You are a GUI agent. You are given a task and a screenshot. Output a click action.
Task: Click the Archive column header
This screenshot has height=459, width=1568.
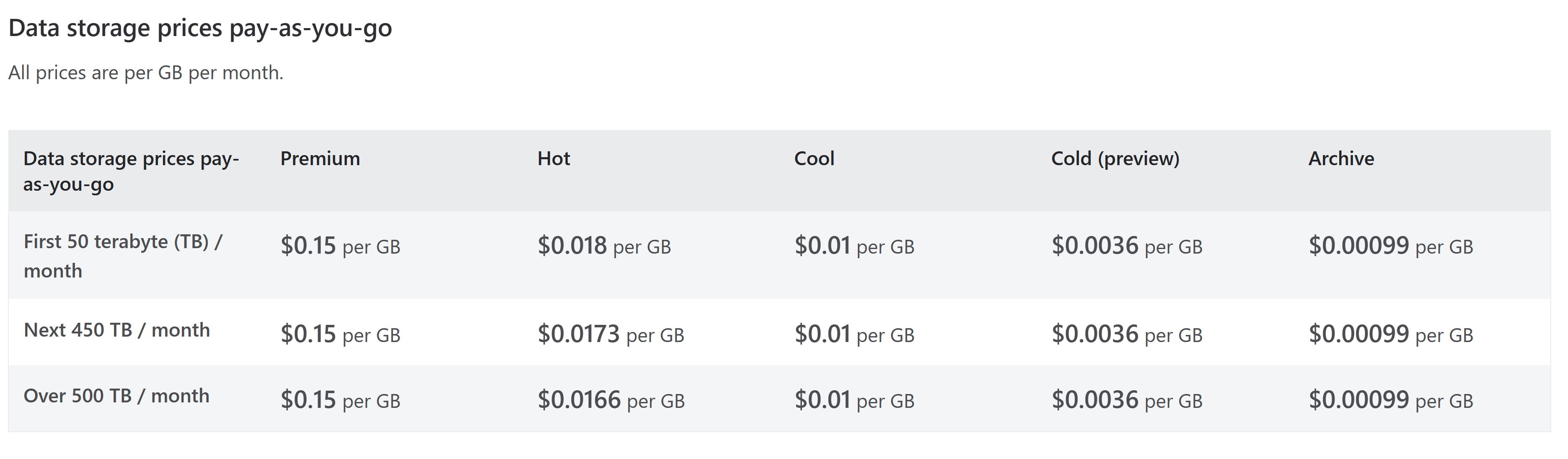click(x=1341, y=158)
